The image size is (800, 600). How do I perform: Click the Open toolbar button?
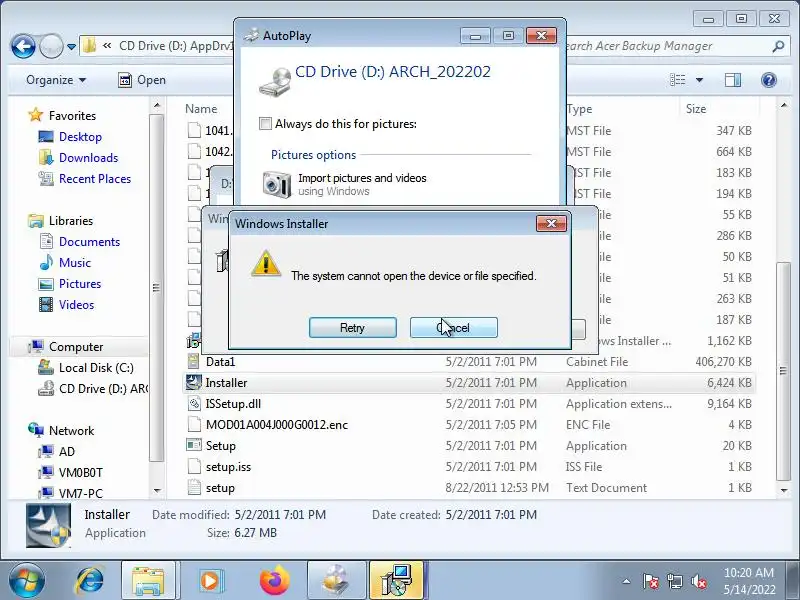(142, 80)
